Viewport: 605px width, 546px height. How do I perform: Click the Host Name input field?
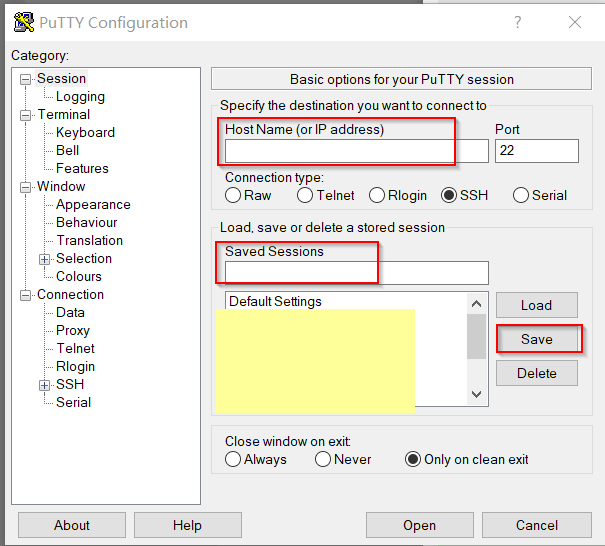357,151
